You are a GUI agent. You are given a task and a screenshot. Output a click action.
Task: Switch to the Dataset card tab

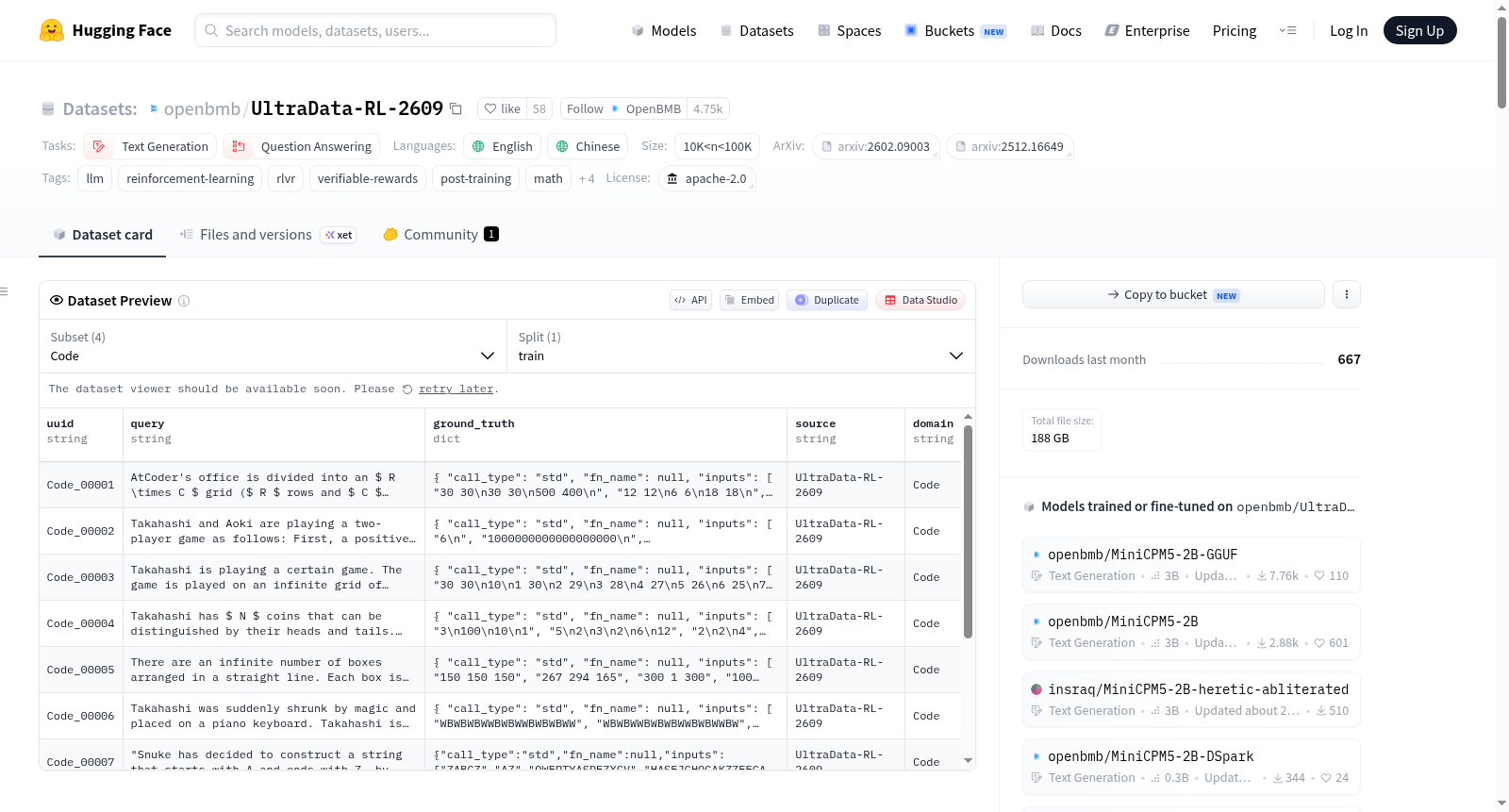point(103,235)
